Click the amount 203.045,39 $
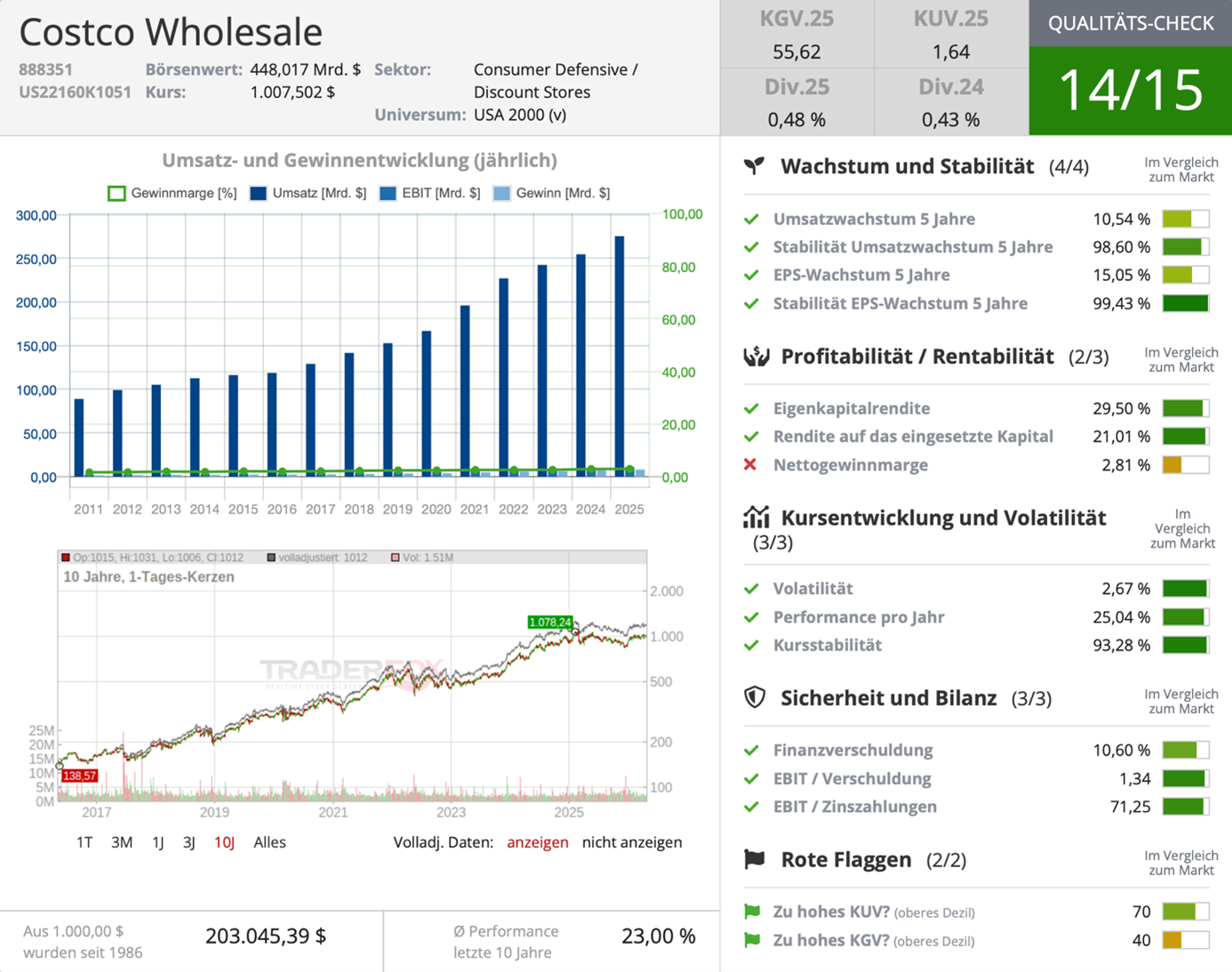Viewport: 1232px width, 972px height. pos(266,936)
